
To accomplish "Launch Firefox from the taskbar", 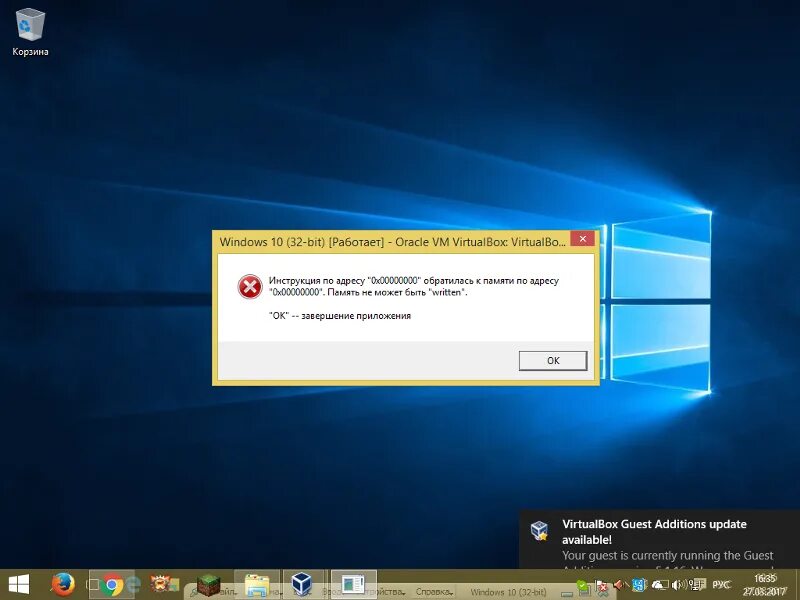I will [63, 585].
